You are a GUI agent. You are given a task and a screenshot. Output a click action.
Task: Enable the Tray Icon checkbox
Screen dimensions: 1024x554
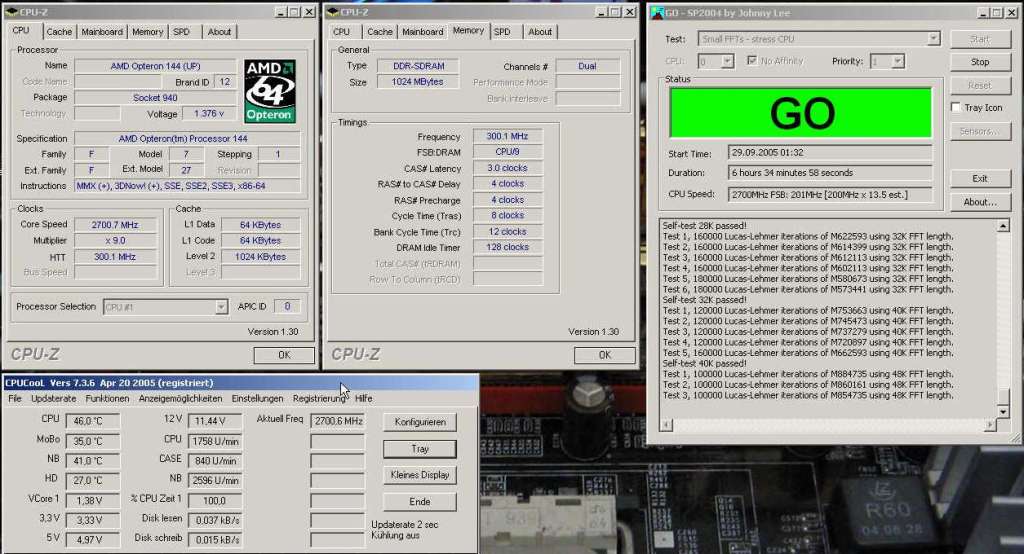pos(955,107)
